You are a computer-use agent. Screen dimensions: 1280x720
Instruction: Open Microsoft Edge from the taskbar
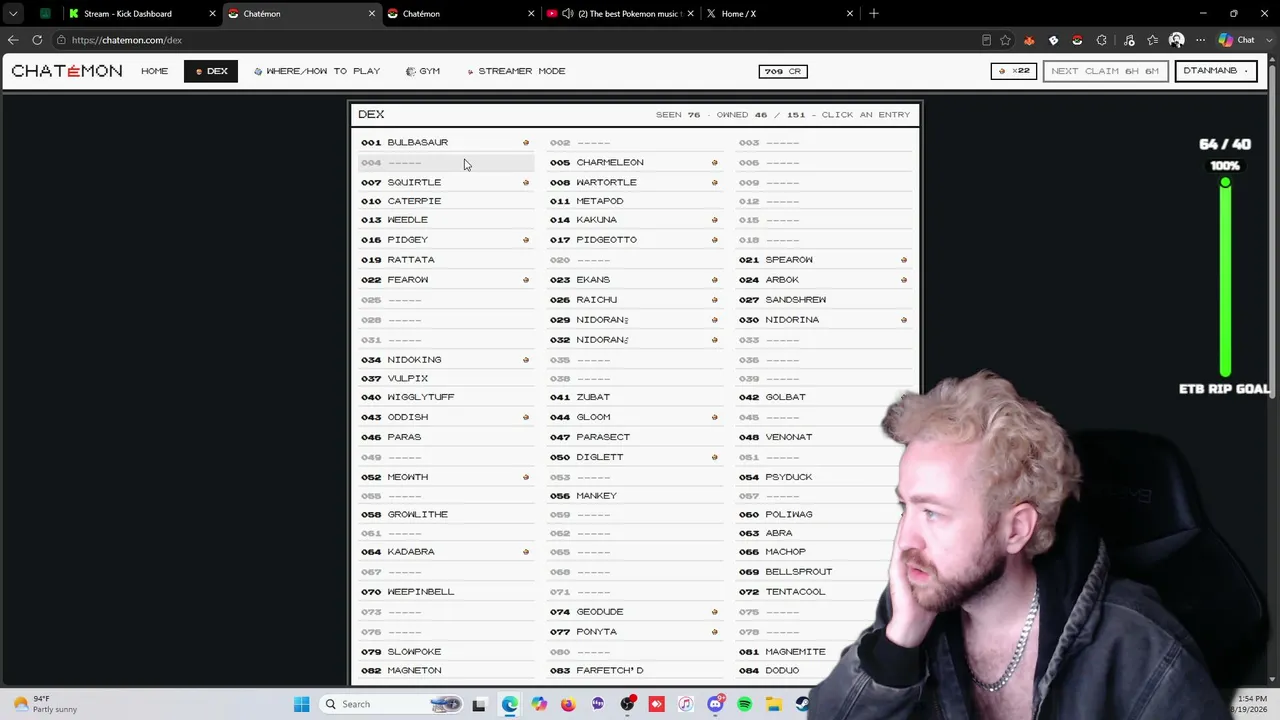pyautogui.click(x=510, y=704)
